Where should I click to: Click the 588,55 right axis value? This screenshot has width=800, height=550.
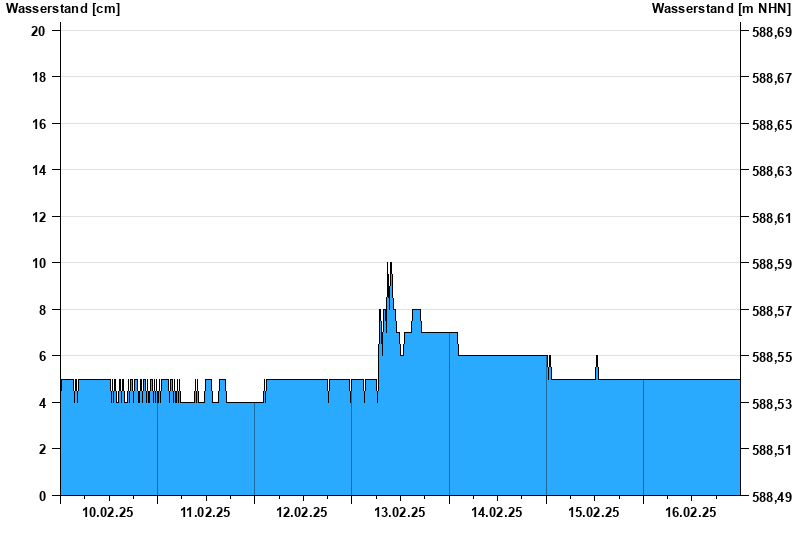772,357
